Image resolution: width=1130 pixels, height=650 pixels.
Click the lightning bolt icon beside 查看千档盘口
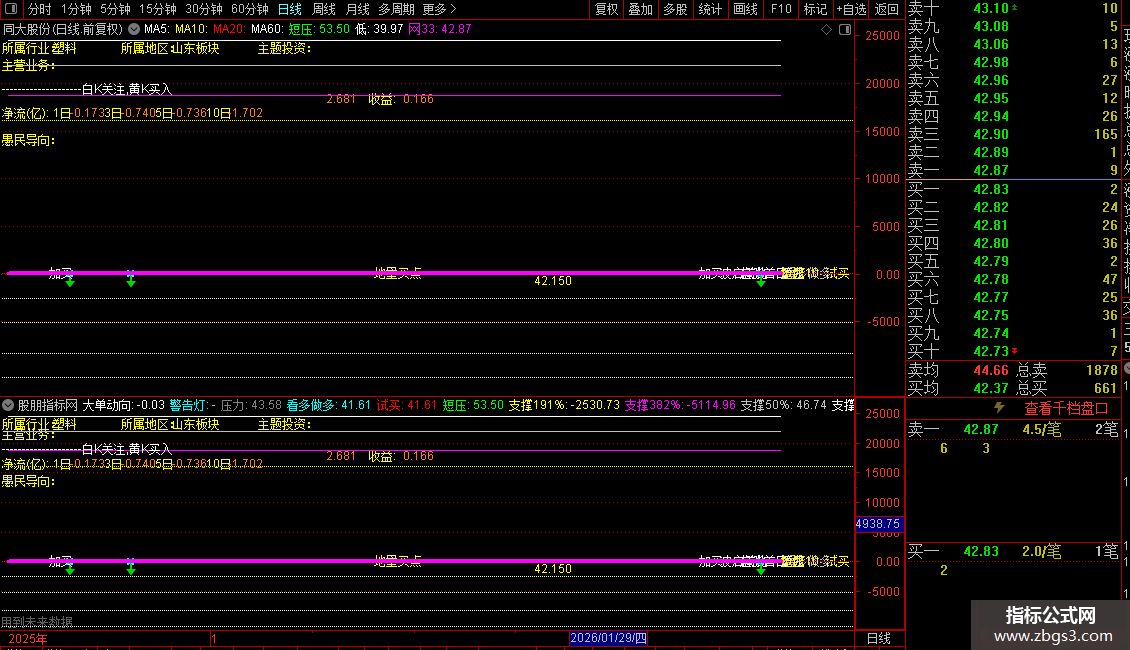999,407
